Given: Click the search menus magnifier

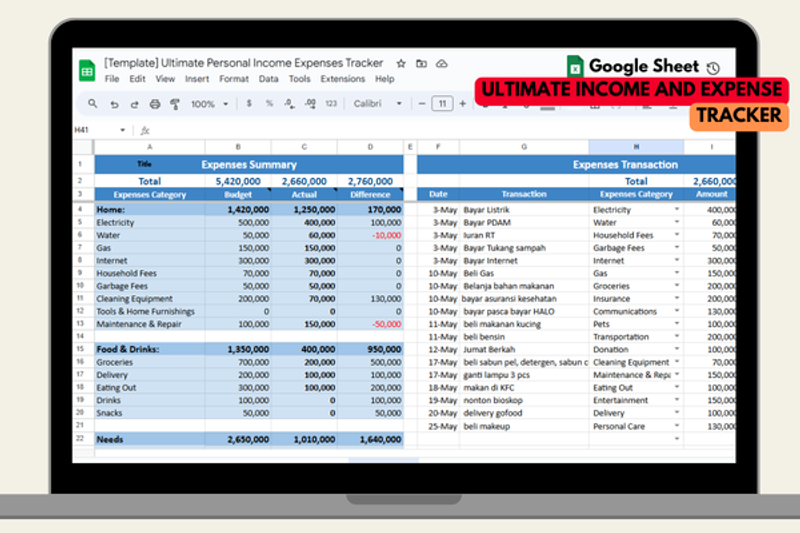Looking at the screenshot, I should coord(92,104).
